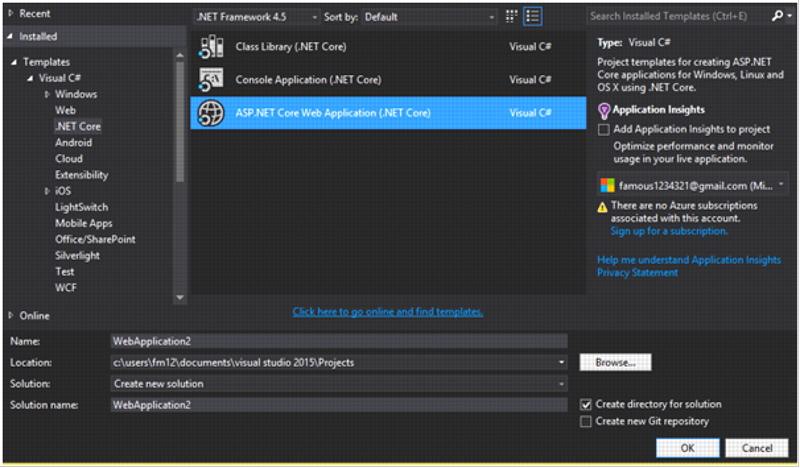Enable Add Application Insights to project
The height and width of the screenshot is (468, 800).
(x=604, y=130)
